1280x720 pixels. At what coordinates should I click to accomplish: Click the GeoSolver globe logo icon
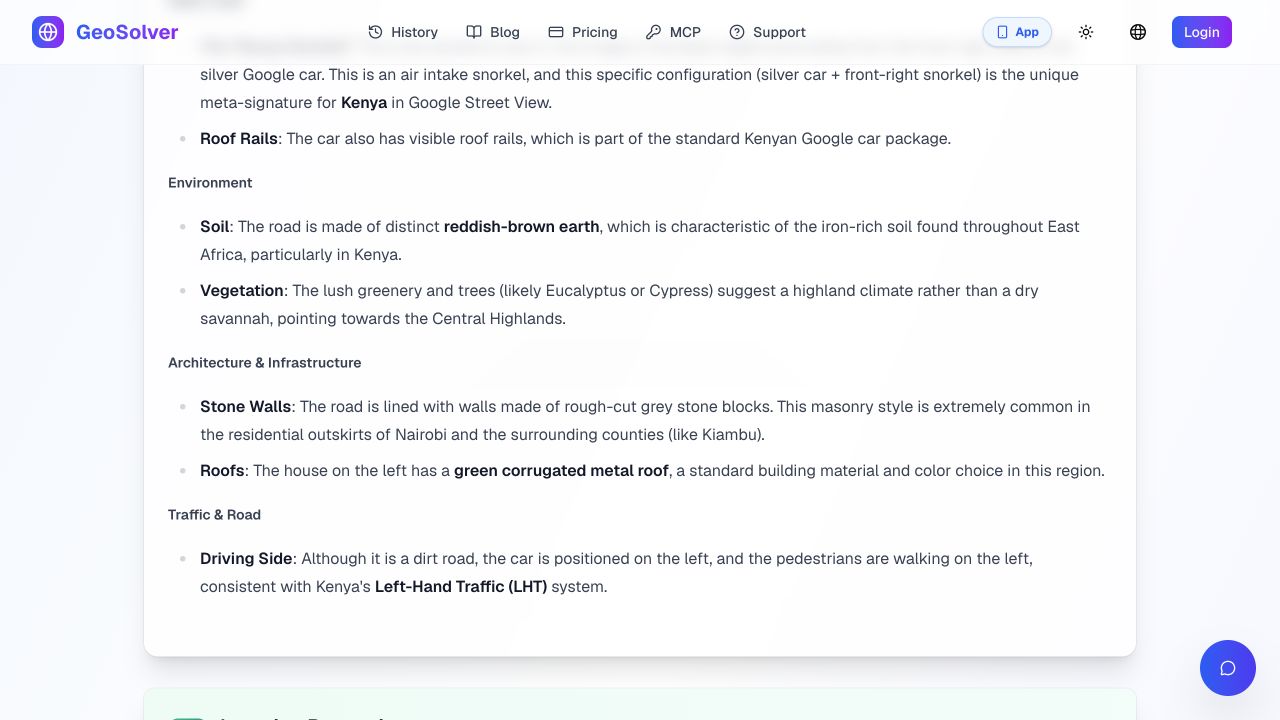coord(48,32)
